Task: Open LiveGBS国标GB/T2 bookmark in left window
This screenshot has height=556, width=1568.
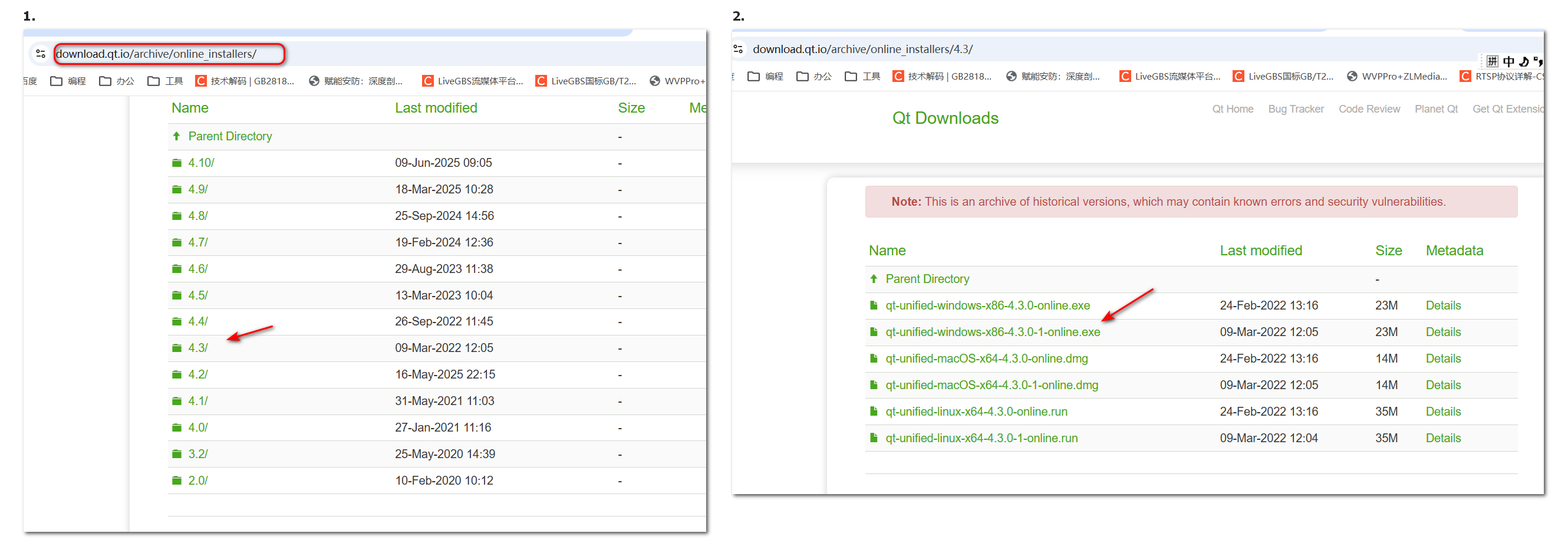Action: [x=586, y=81]
